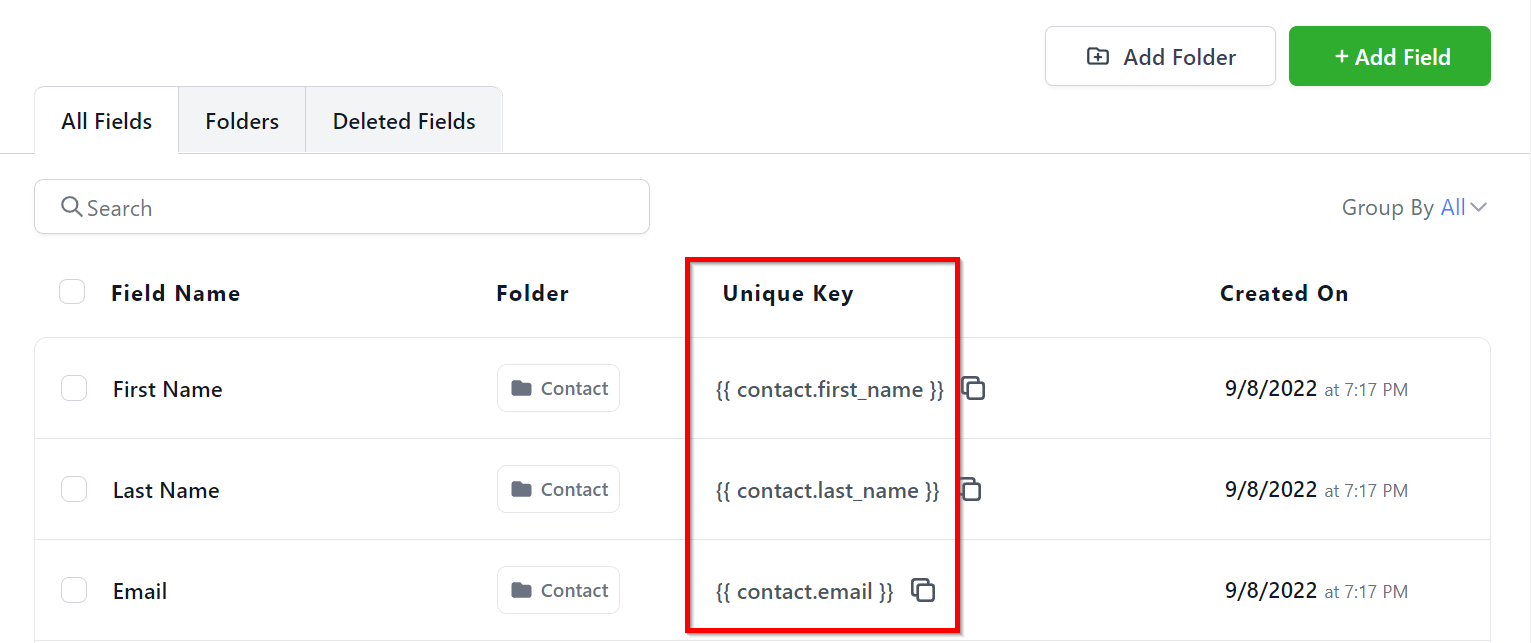1531x643 pixels.
Task: Open the Deleted Fields tab
Action: click(404, 121)
